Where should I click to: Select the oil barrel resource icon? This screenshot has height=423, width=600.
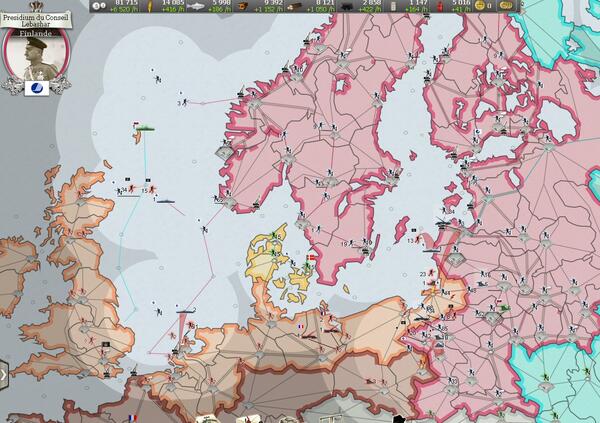point(393,6)
